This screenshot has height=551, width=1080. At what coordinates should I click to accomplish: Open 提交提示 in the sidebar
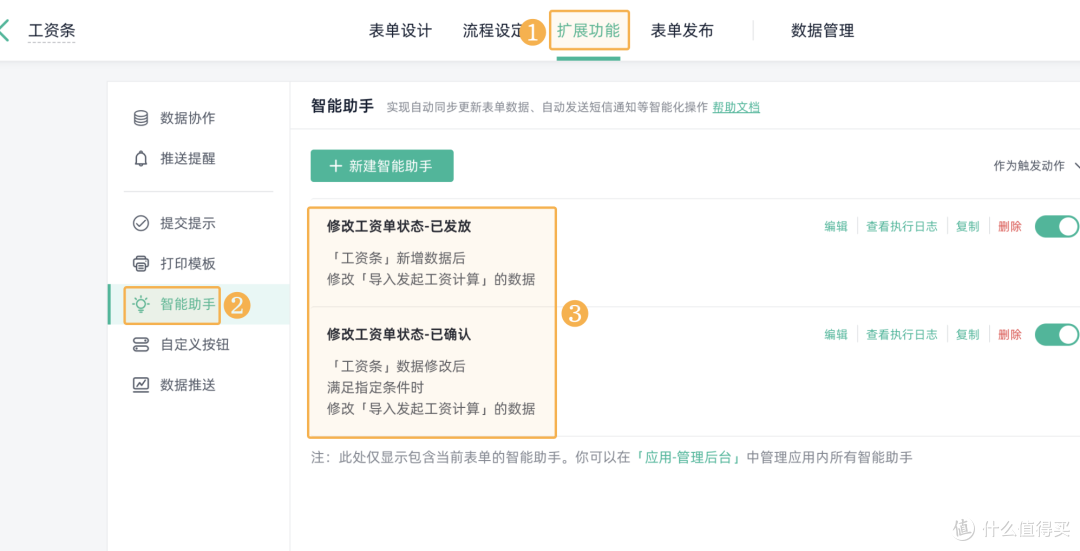(198, 223)
